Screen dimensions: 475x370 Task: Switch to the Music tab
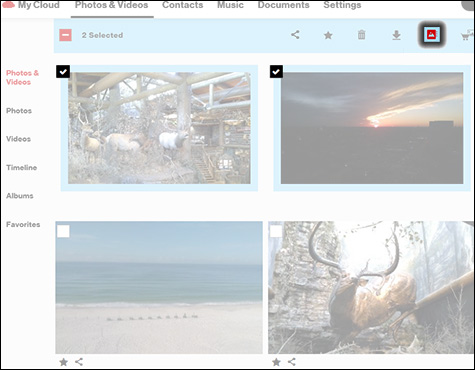[x=230, y=5]
